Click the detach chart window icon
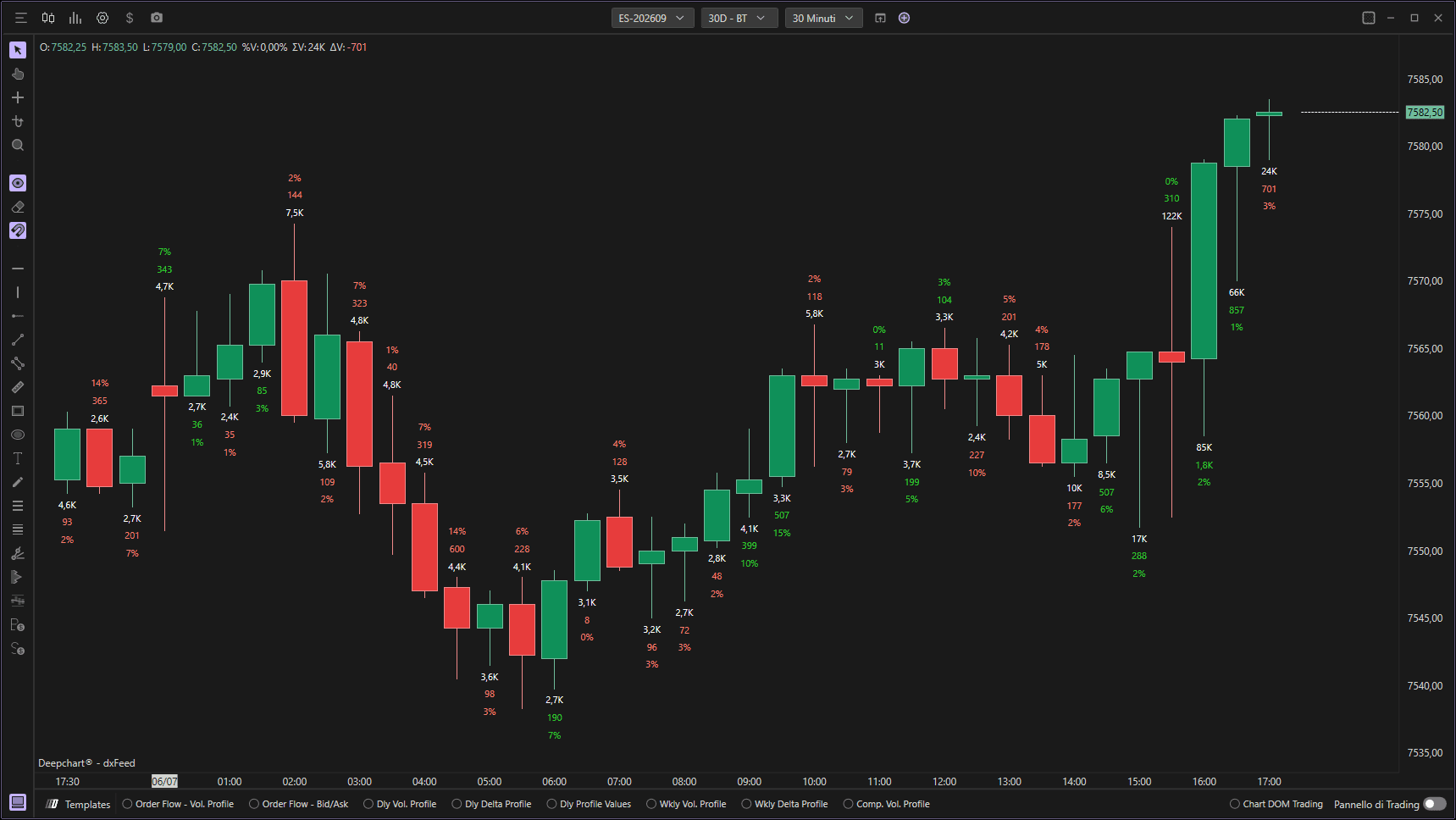1456x820 pixels. click(880, 18)
